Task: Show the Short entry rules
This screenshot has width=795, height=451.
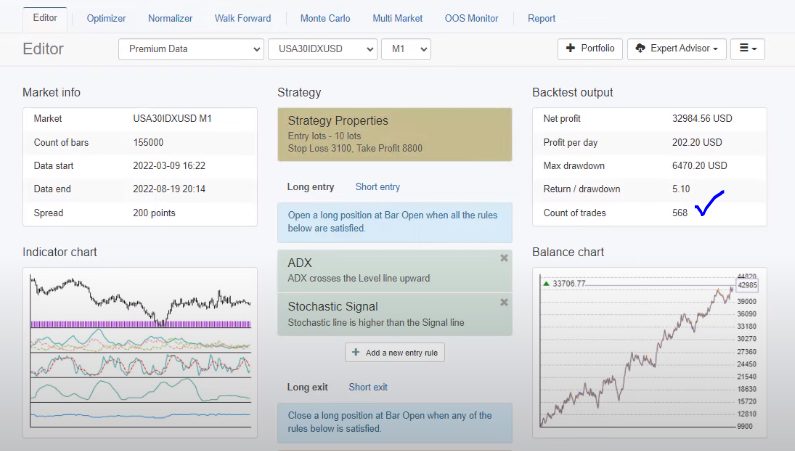Action: point(377,187)
